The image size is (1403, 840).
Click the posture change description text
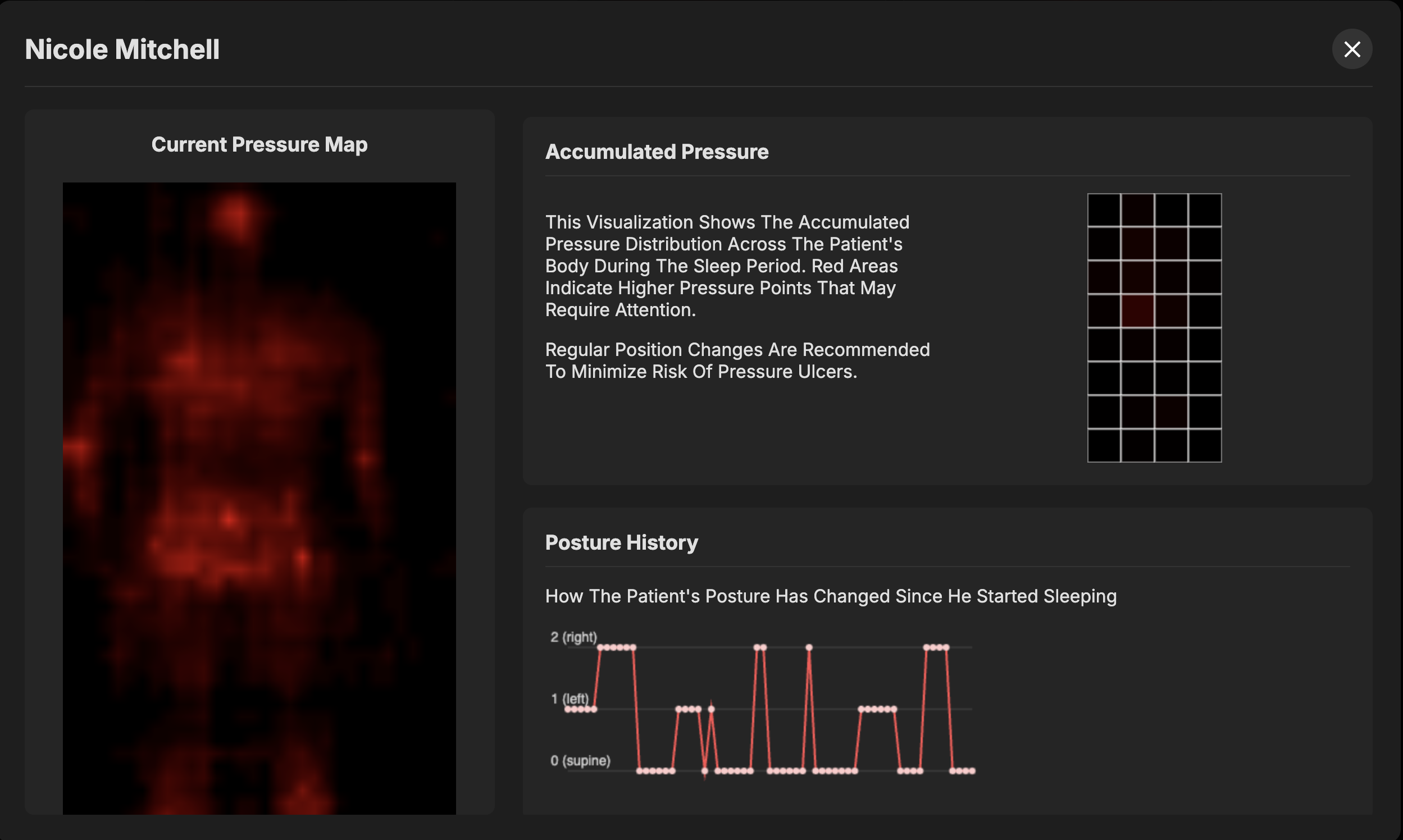click(x=831, y=596)
